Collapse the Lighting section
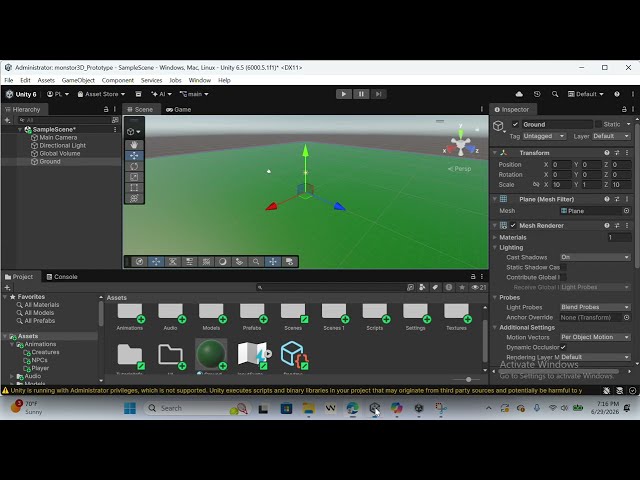Screen dimensions: 640x480 point(495,247)
